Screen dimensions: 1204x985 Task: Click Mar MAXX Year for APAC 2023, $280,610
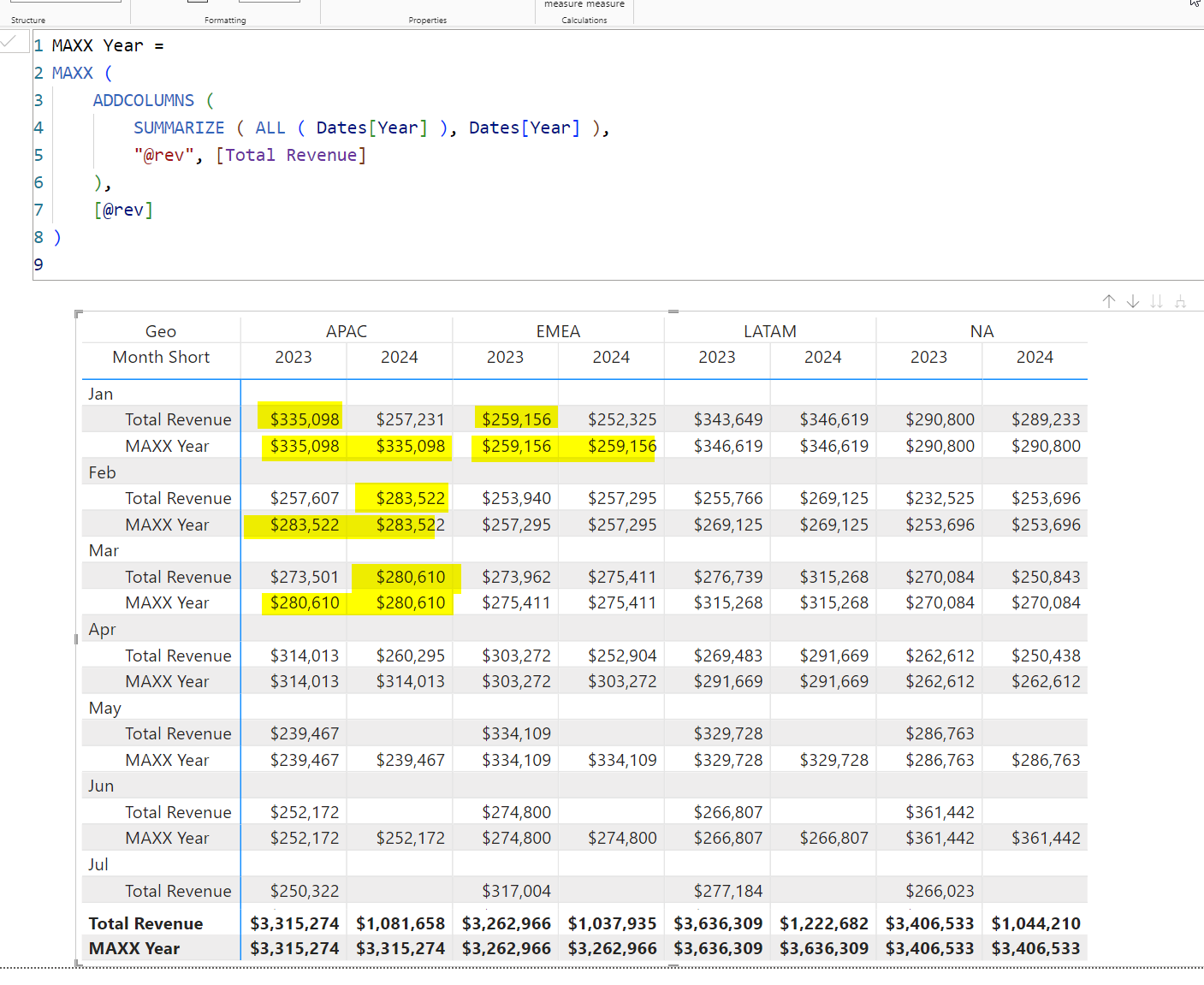pyautogui.click(x=305, y=602)
